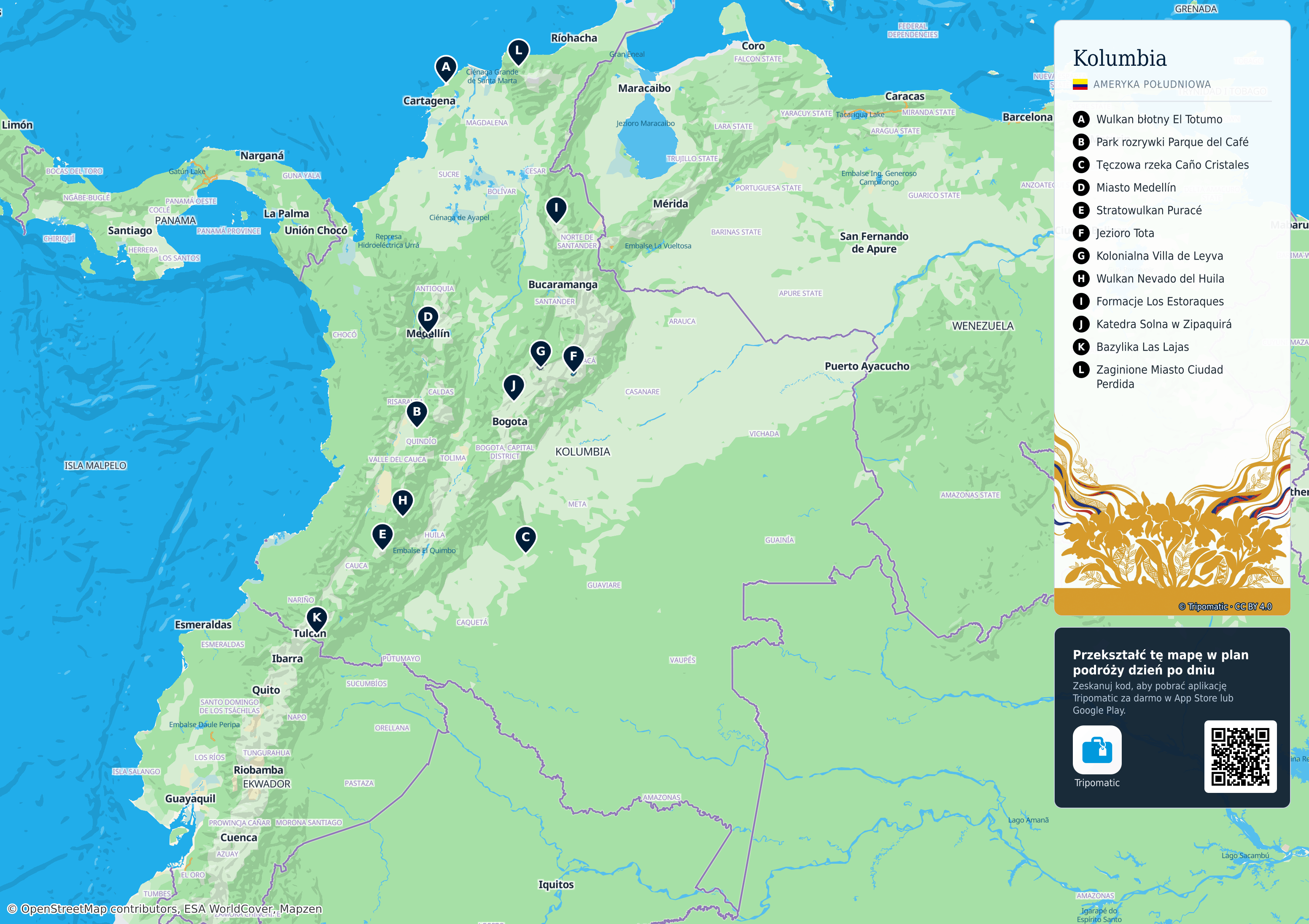
Task: Click map pin A near Cartagena
Action: point(446,68)
